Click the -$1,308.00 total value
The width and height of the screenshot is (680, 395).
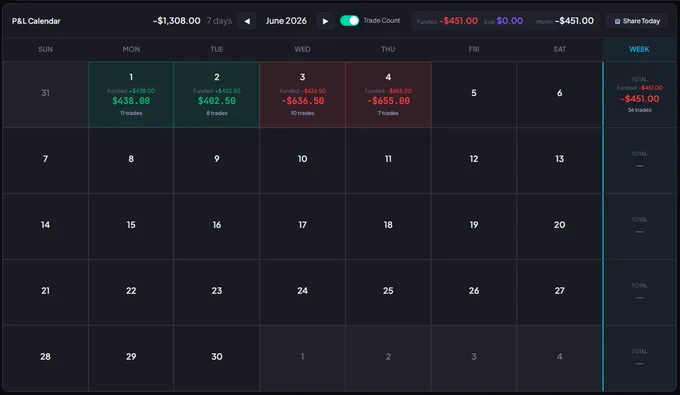coord(177,21)
